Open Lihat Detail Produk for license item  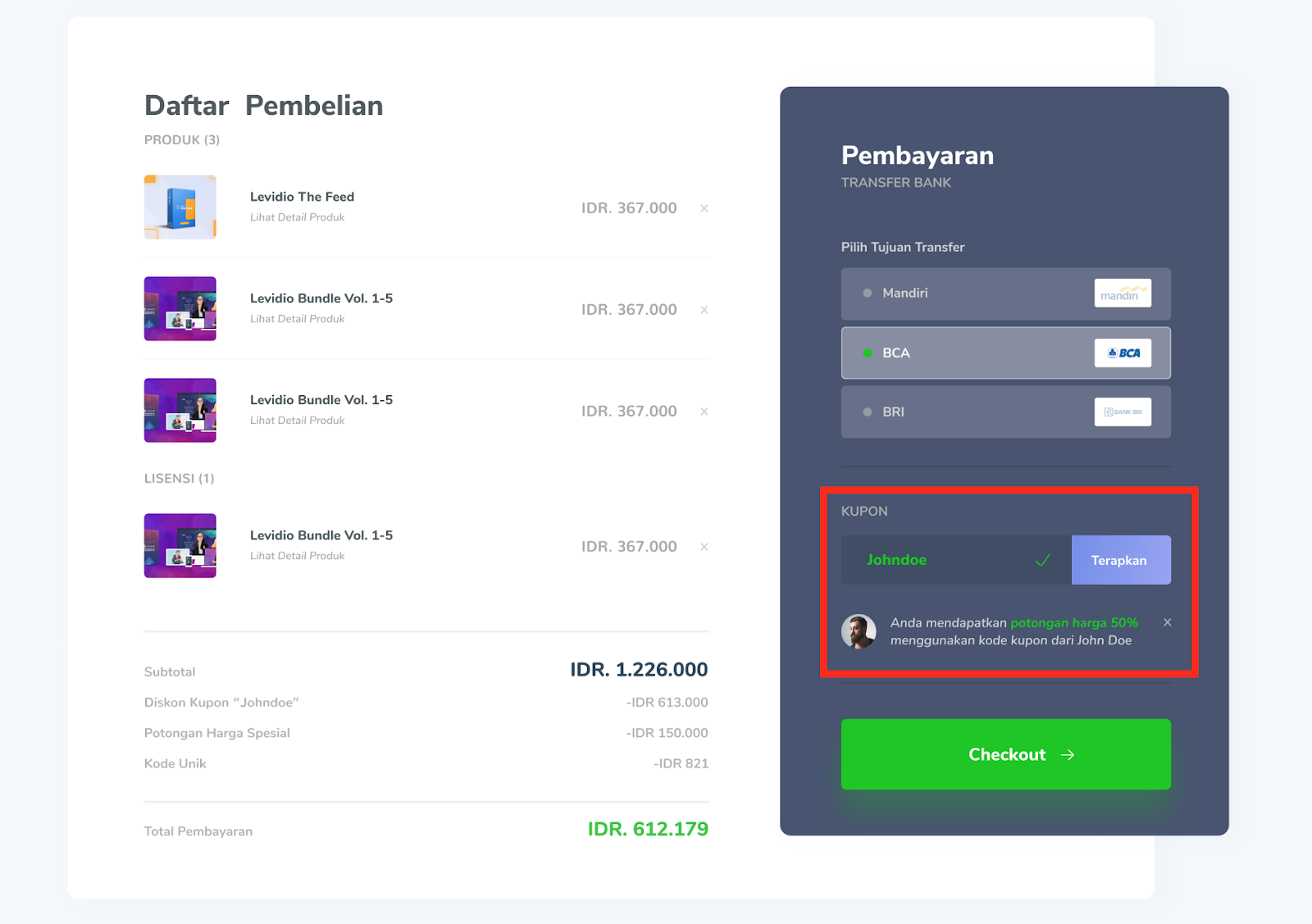pyautogui.click(x=298, y=556)
